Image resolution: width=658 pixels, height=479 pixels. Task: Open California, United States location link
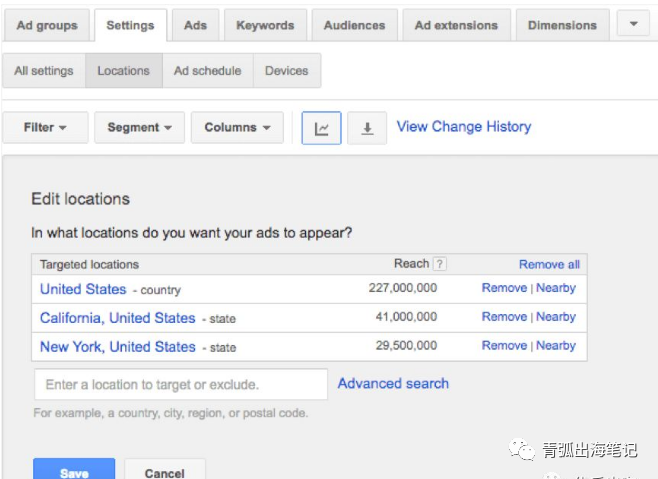(118, 318)
